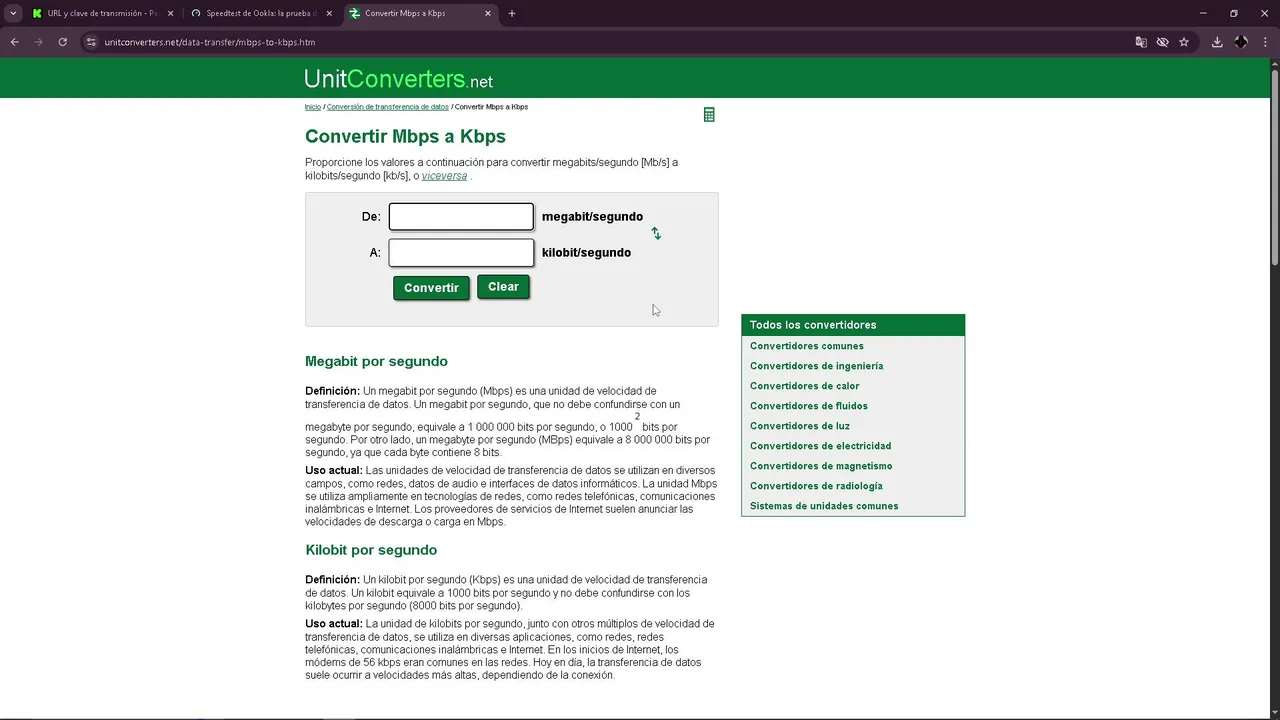Minimize the browser window

(1203, 14)
